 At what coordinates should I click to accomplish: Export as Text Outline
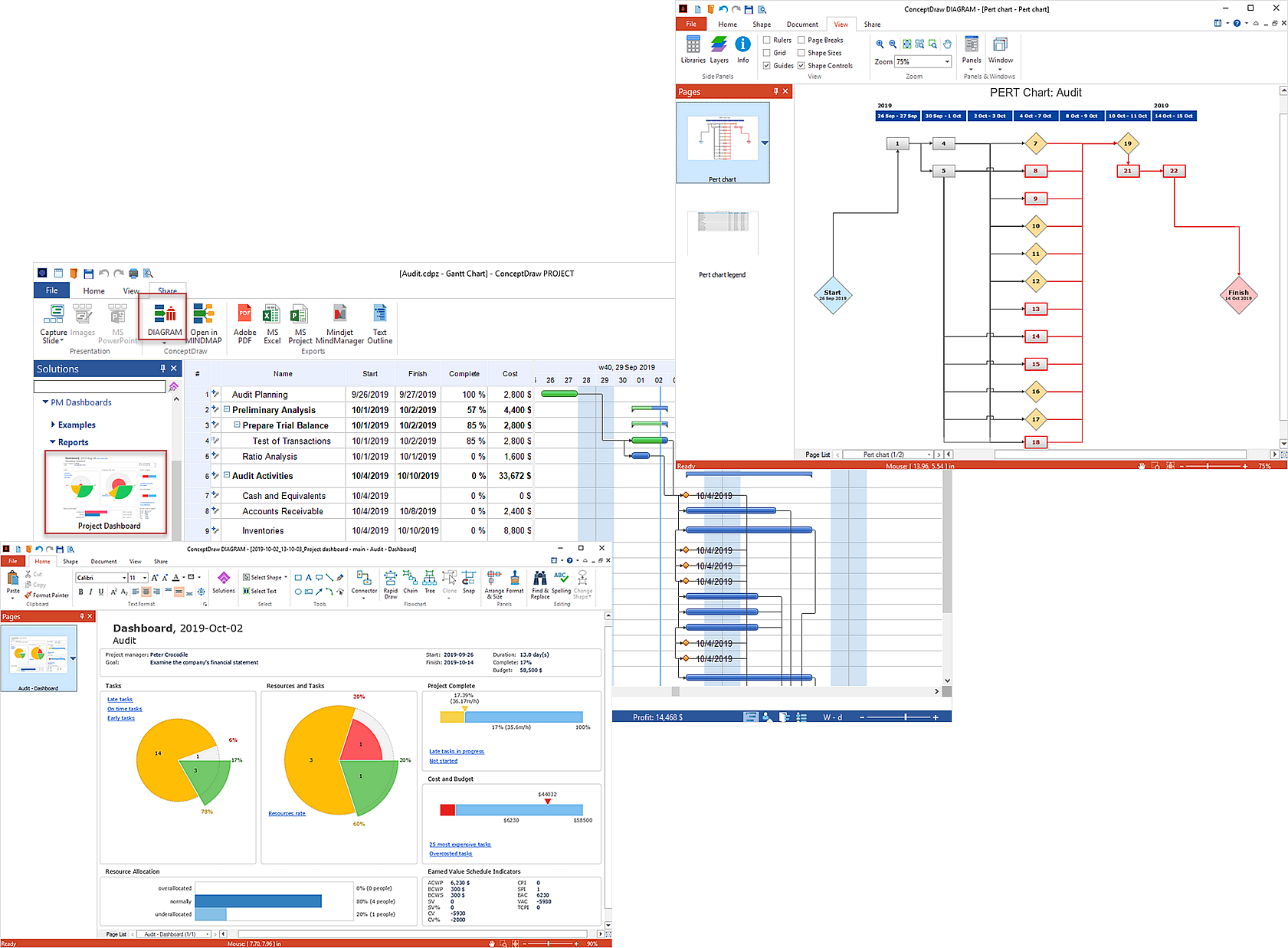point(380,323)
